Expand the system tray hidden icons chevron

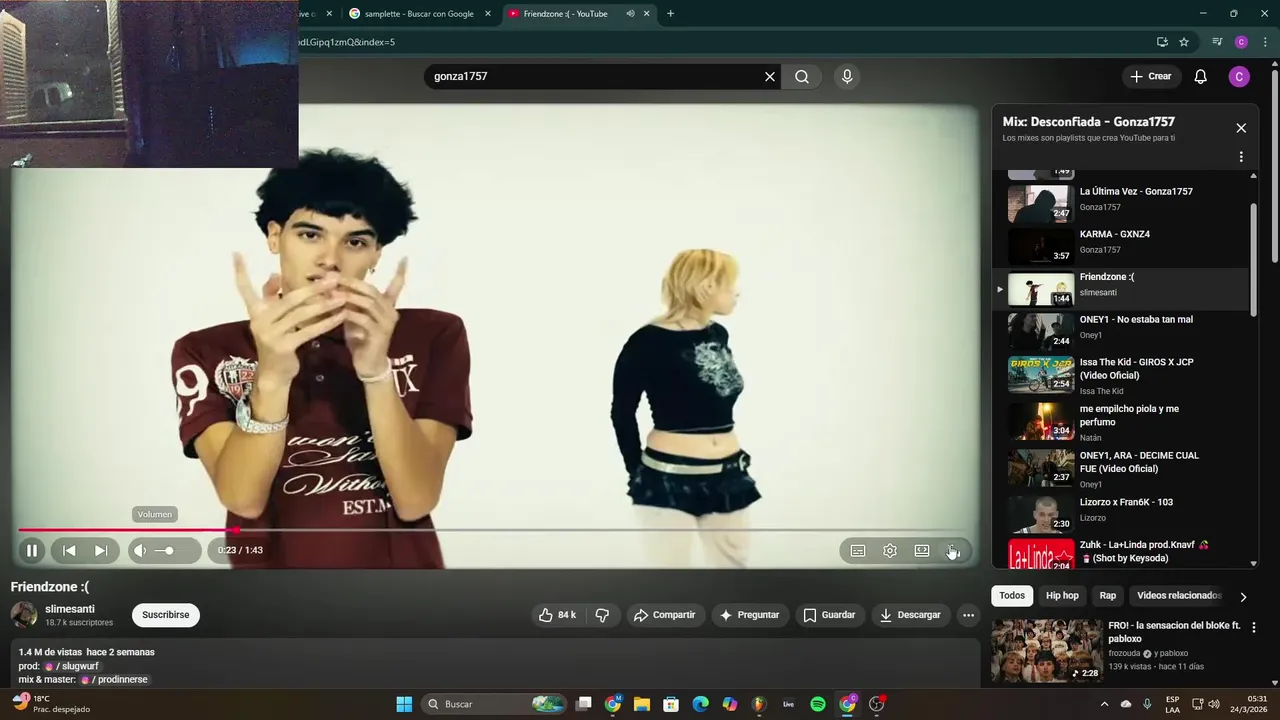pyautogui.click(x=1104, y=704)
